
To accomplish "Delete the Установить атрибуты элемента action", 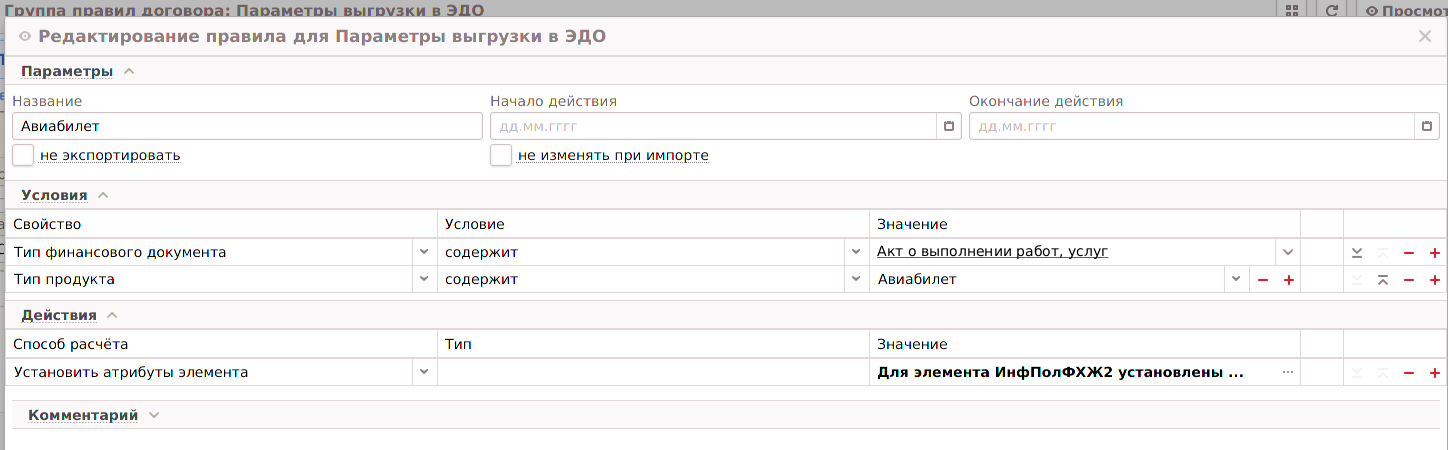I will click(x=1409, y=373).
